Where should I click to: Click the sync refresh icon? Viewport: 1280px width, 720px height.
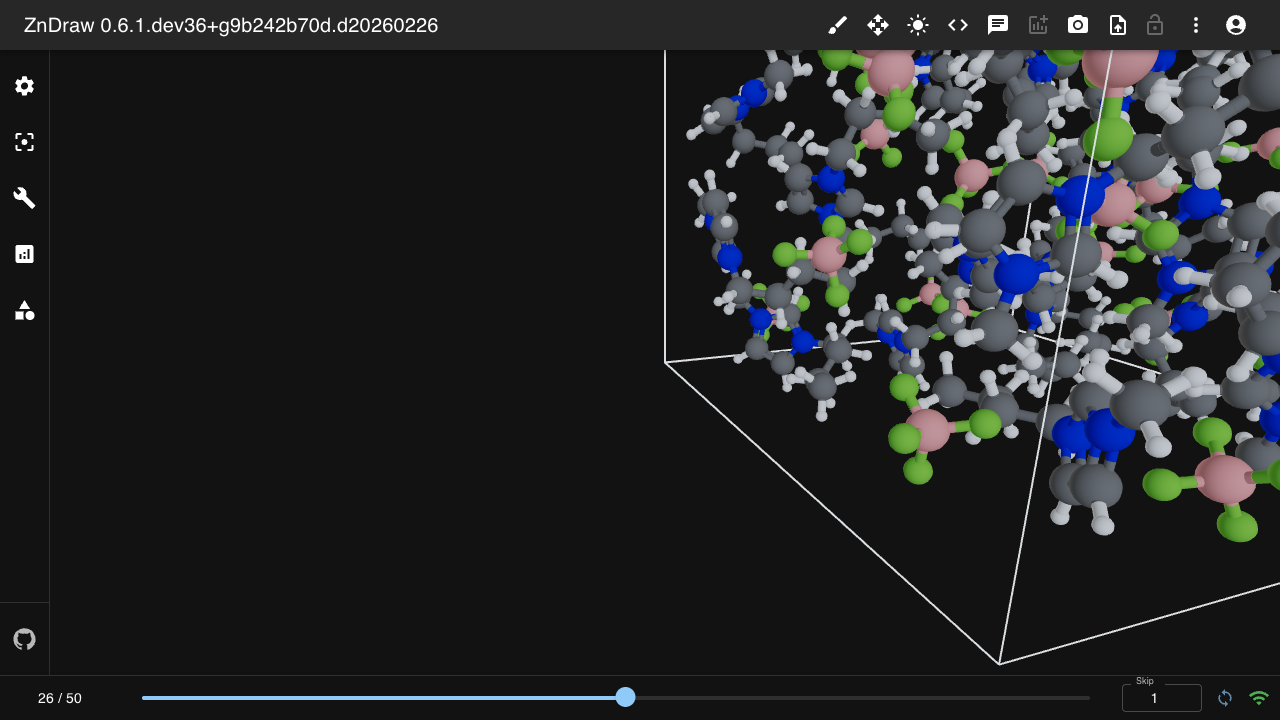pyautogui.click(x=1225, y=698)
